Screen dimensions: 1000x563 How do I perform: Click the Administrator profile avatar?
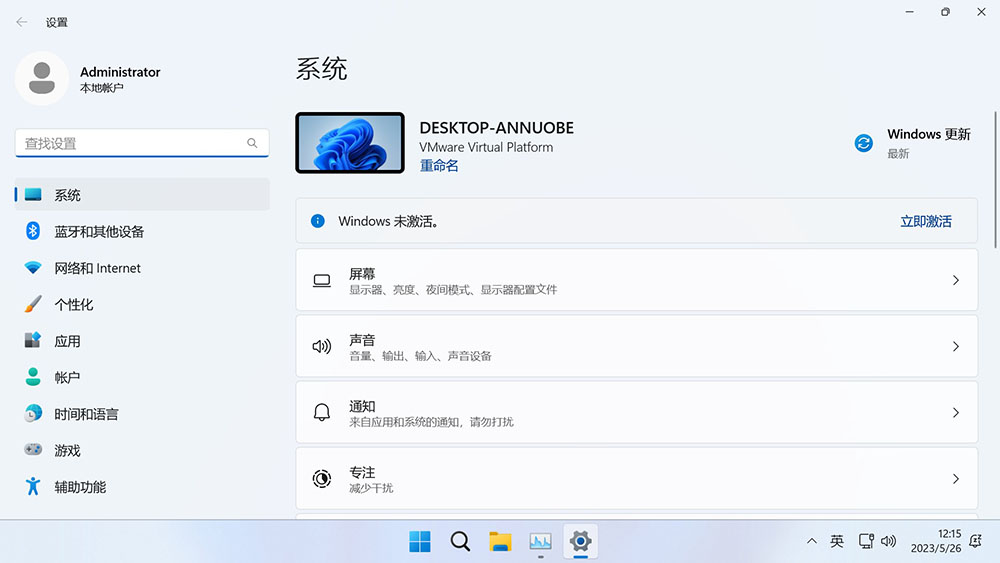coord(42,78)
